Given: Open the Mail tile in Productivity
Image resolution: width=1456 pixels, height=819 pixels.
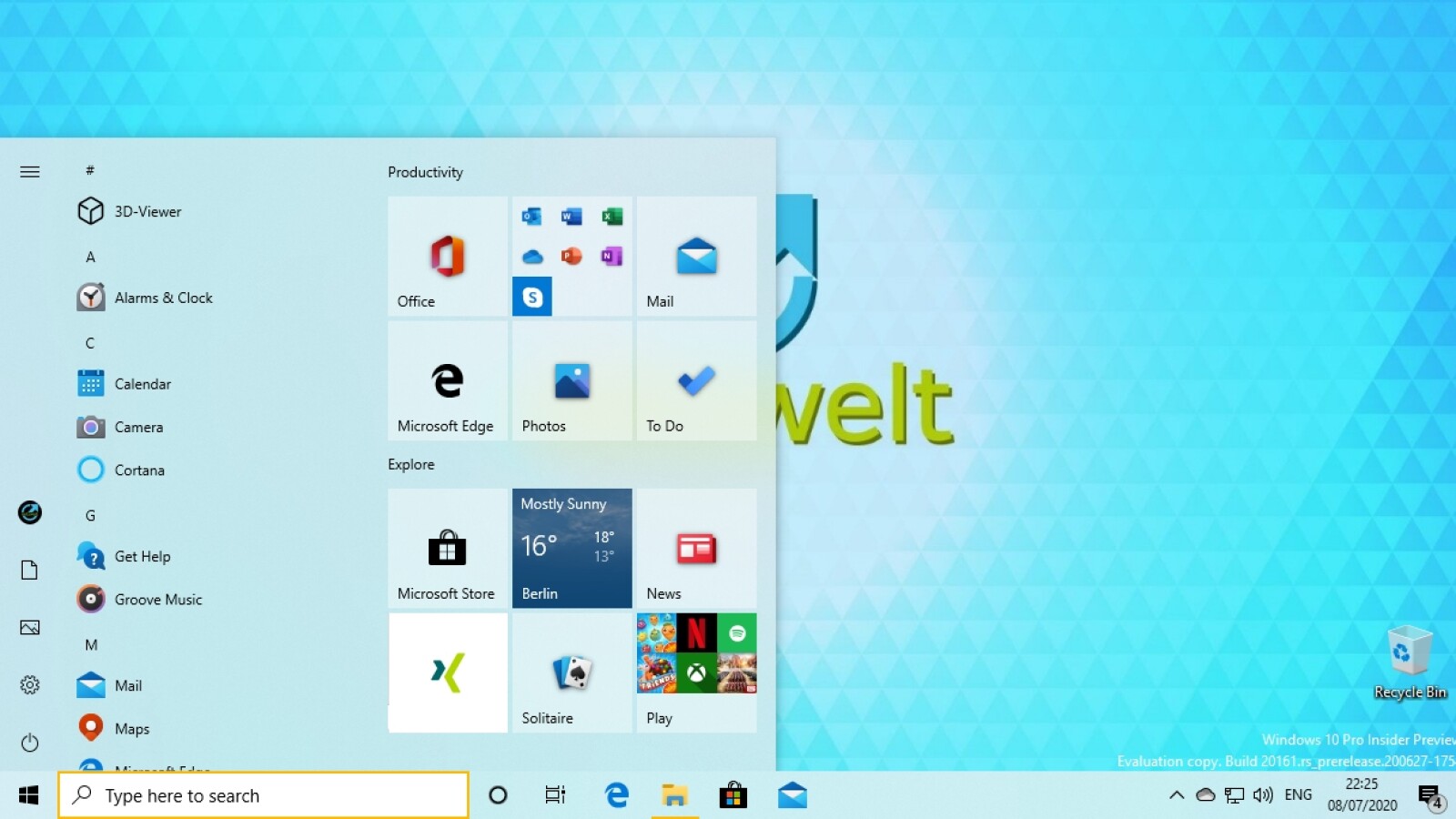Looking at the screenshot, I should click(696, 256).
